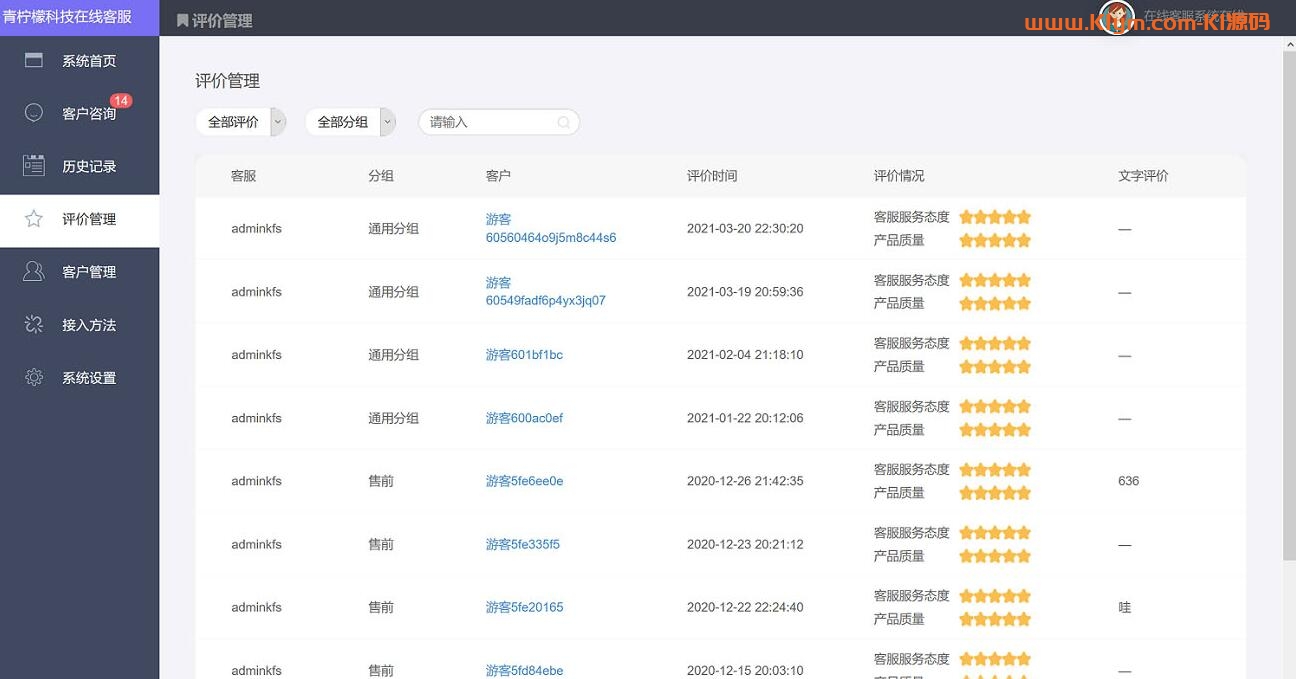
Task: Click the search magnifier icon
Action: 564,122
